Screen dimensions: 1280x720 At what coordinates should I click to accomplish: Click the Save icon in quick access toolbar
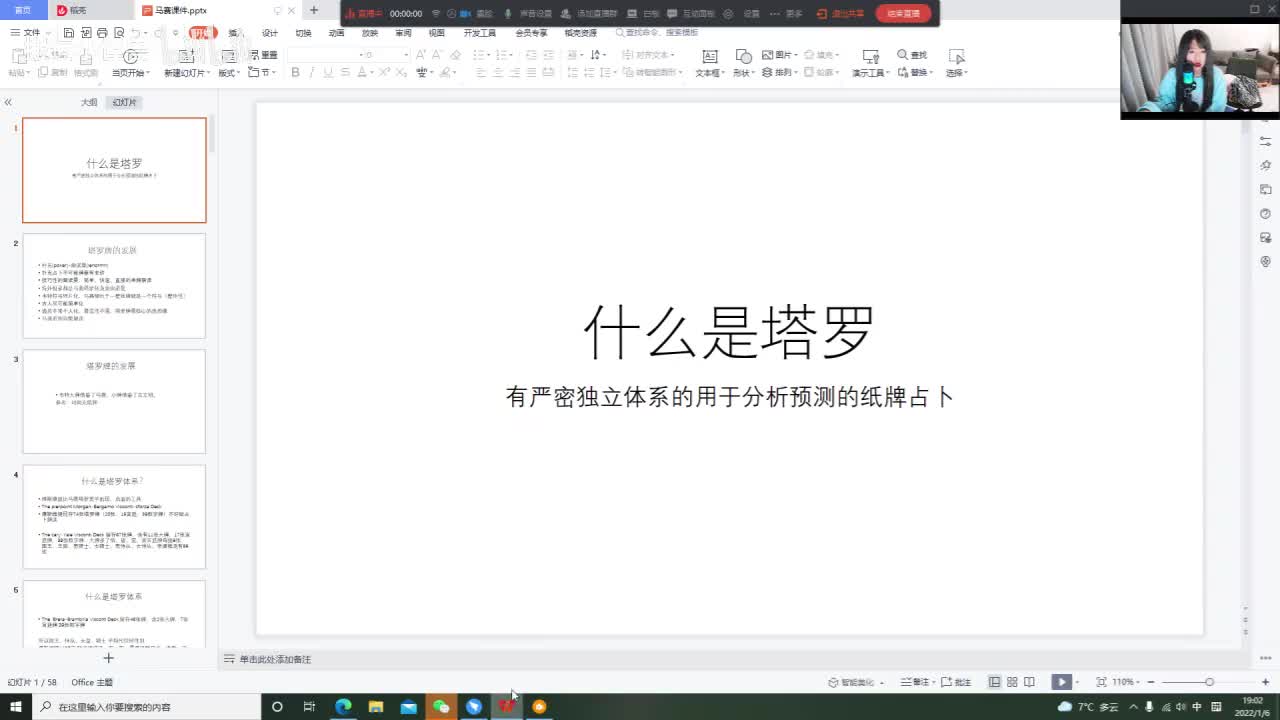[x=69, y=33]
